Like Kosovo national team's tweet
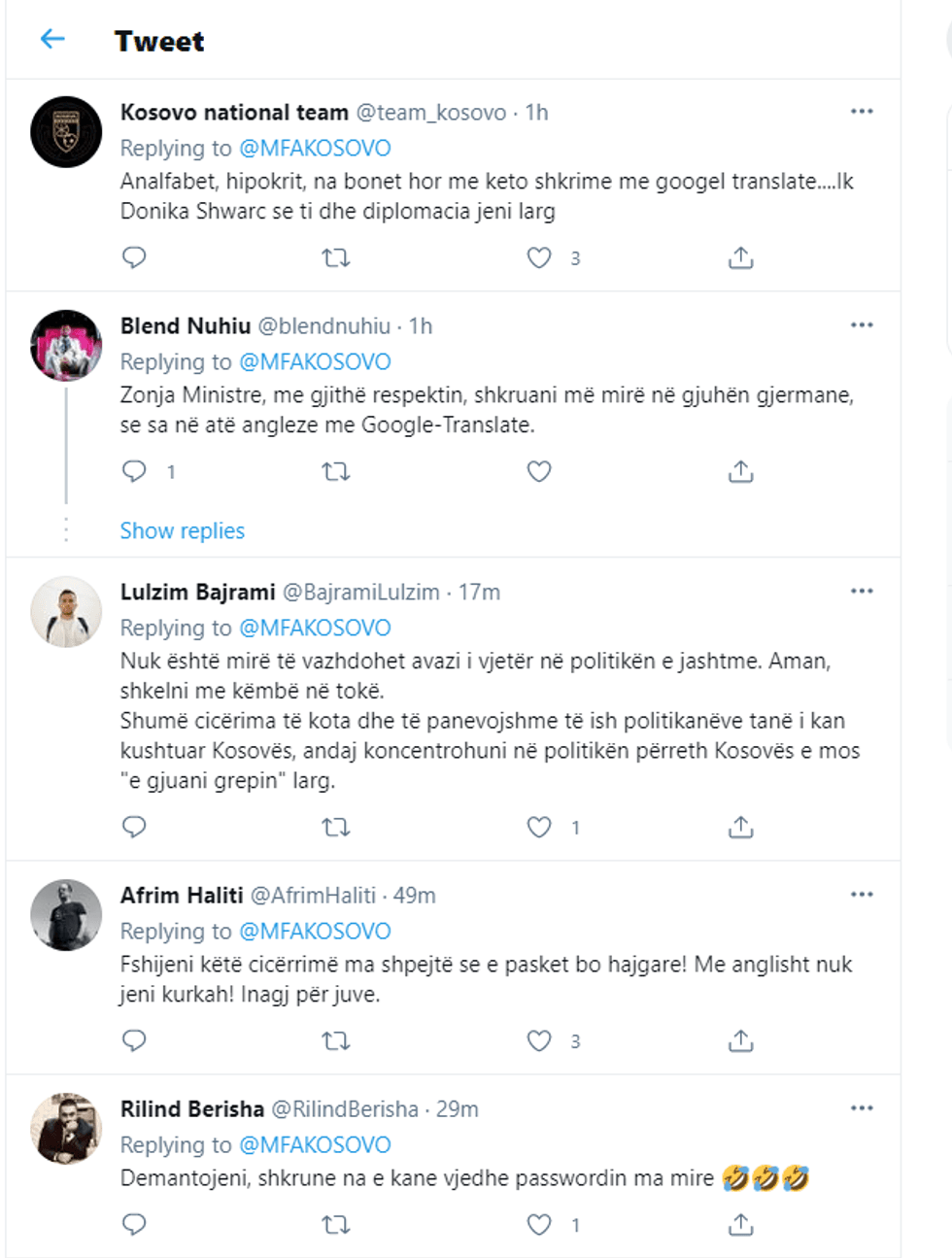Image resolution: width=952 pixels, height=1258 pixels. pyautogui.click(x=539, y=257)
